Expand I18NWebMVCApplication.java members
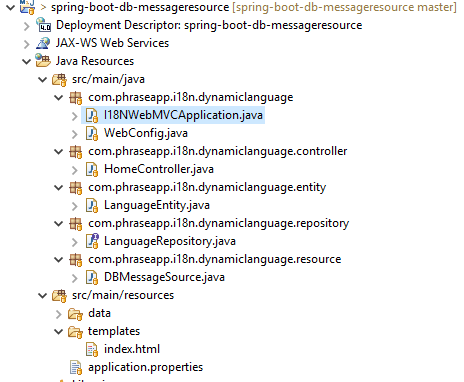Screen dimensions: 464x382 click(x=75, y=116)
